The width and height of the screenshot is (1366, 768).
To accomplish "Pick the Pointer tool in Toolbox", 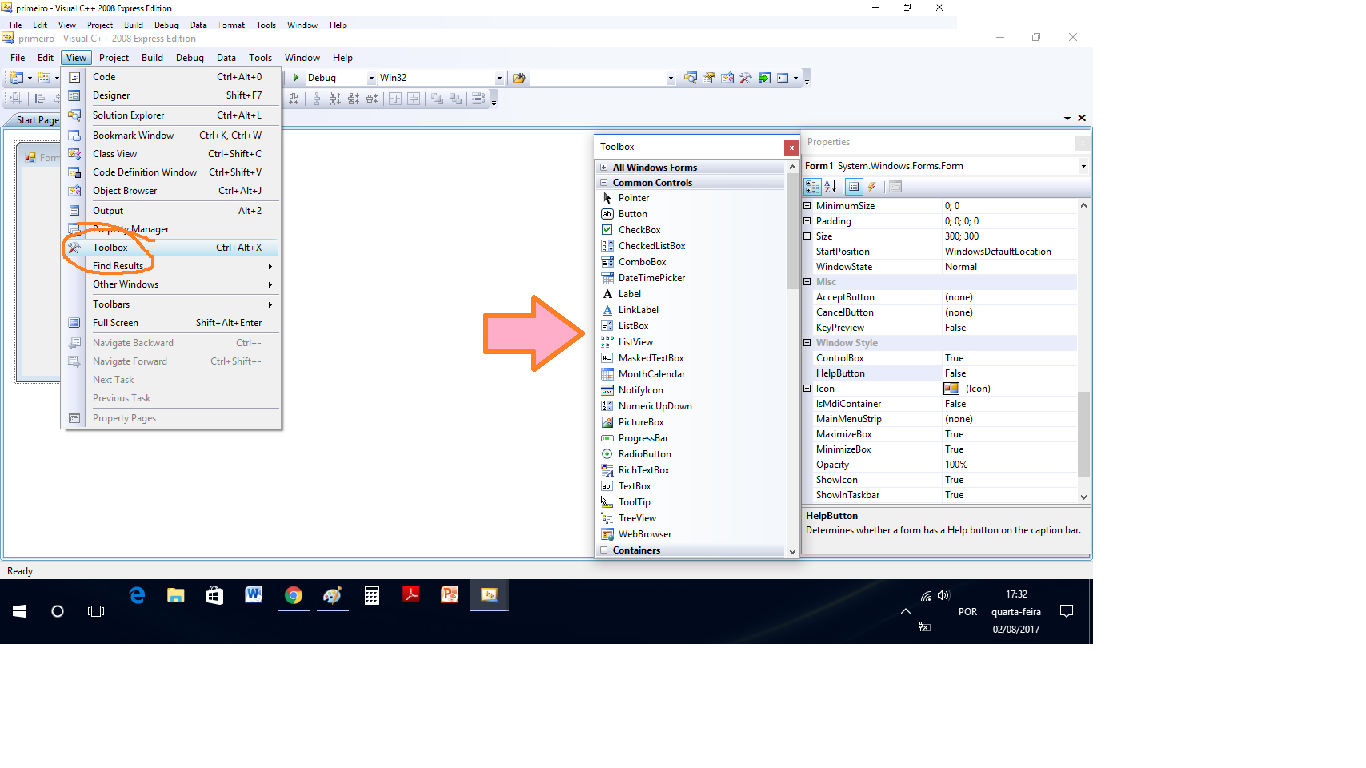I will pyautogui.click(x=633, y=198).
